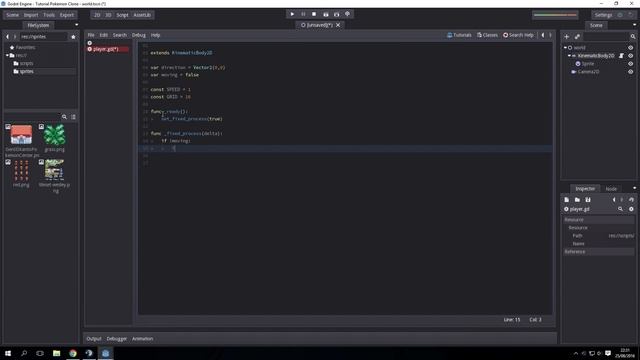The image size is (640, 360).
Task: Click the scene tree search magnifier
Action: pos(633,37)
